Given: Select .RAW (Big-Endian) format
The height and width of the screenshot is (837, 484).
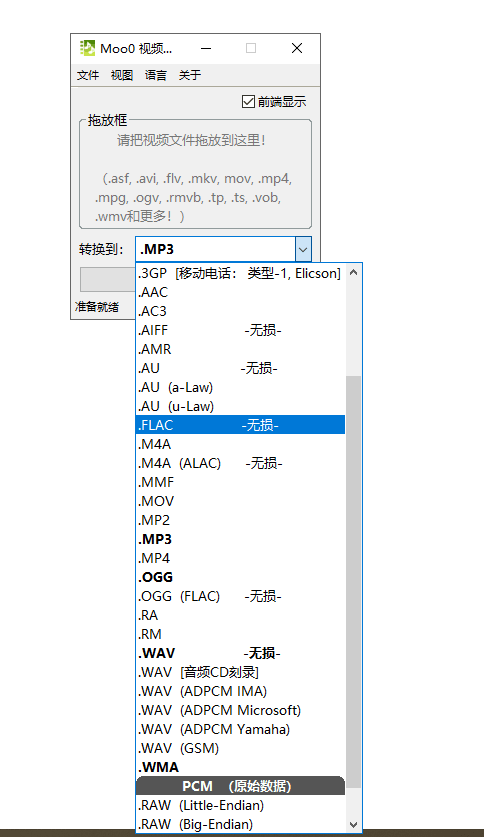Looking at the screenshot, I should [241, 824].
